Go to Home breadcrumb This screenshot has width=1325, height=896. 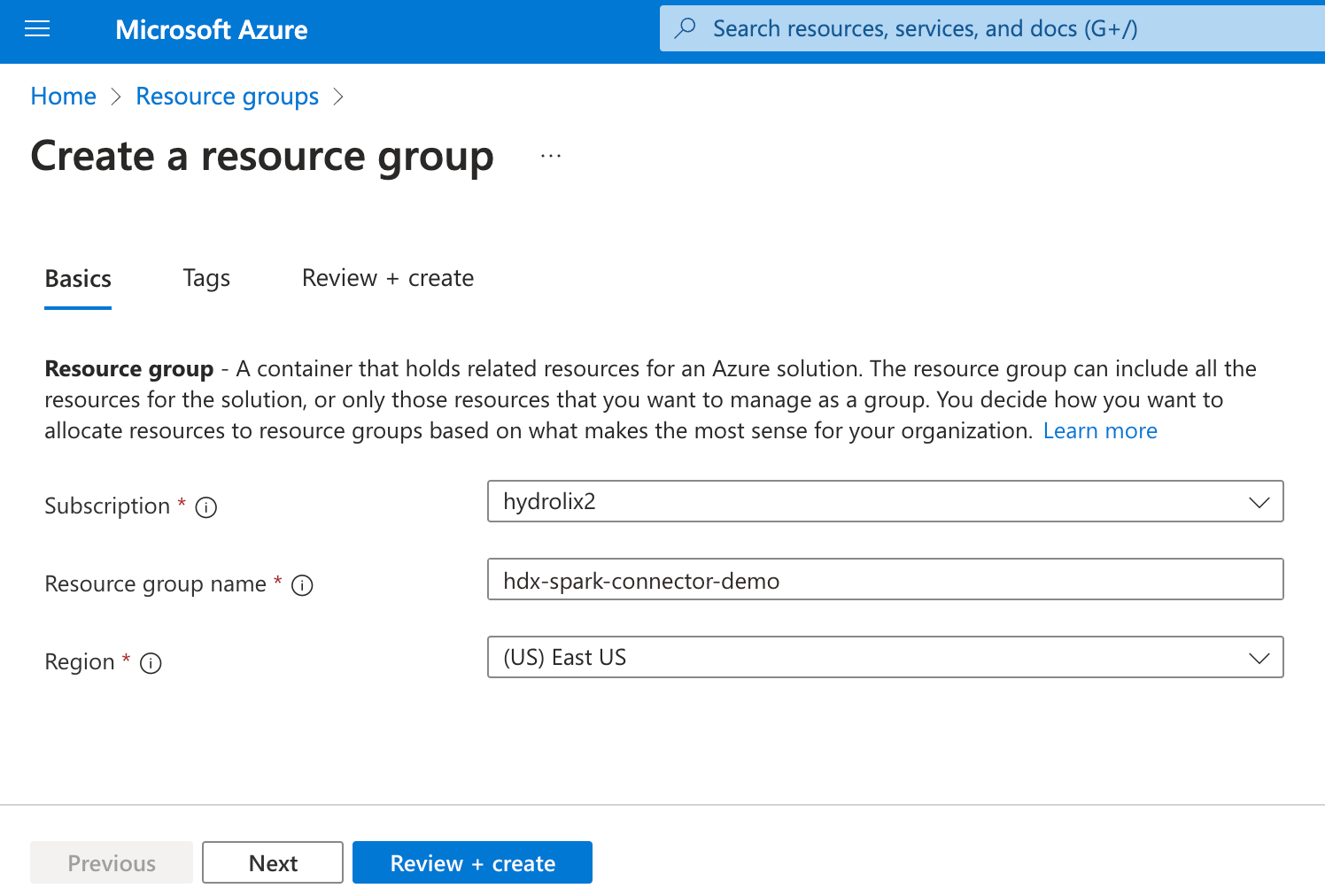pos(64,96)
